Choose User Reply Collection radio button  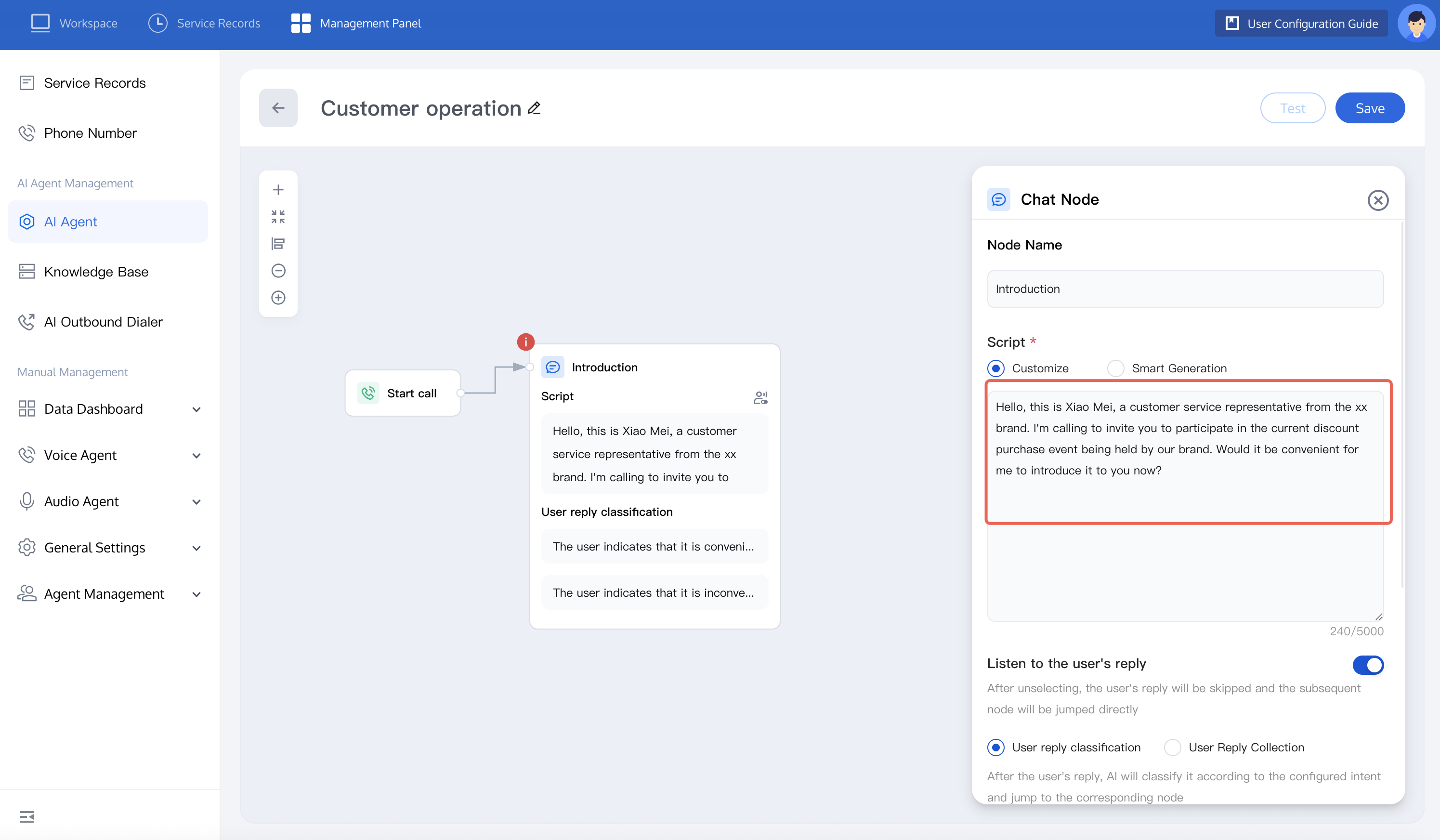1172,747
